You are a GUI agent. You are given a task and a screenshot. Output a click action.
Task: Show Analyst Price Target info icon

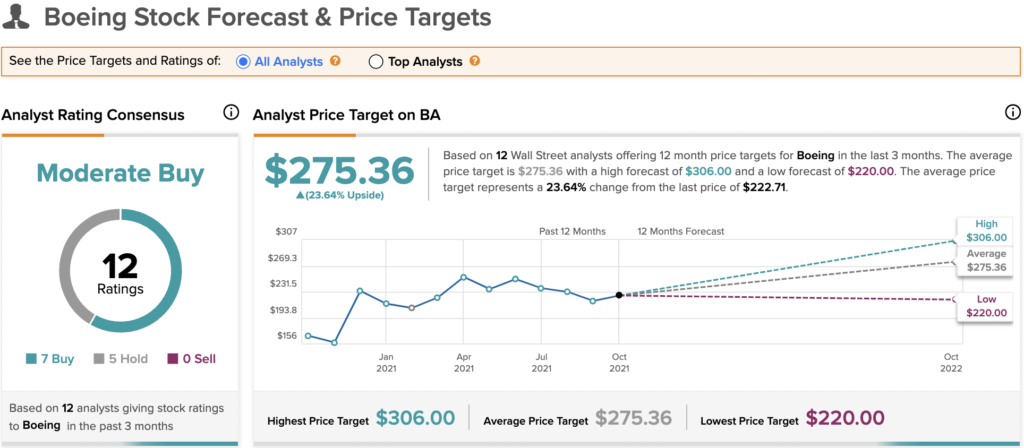click(1011, 113)
